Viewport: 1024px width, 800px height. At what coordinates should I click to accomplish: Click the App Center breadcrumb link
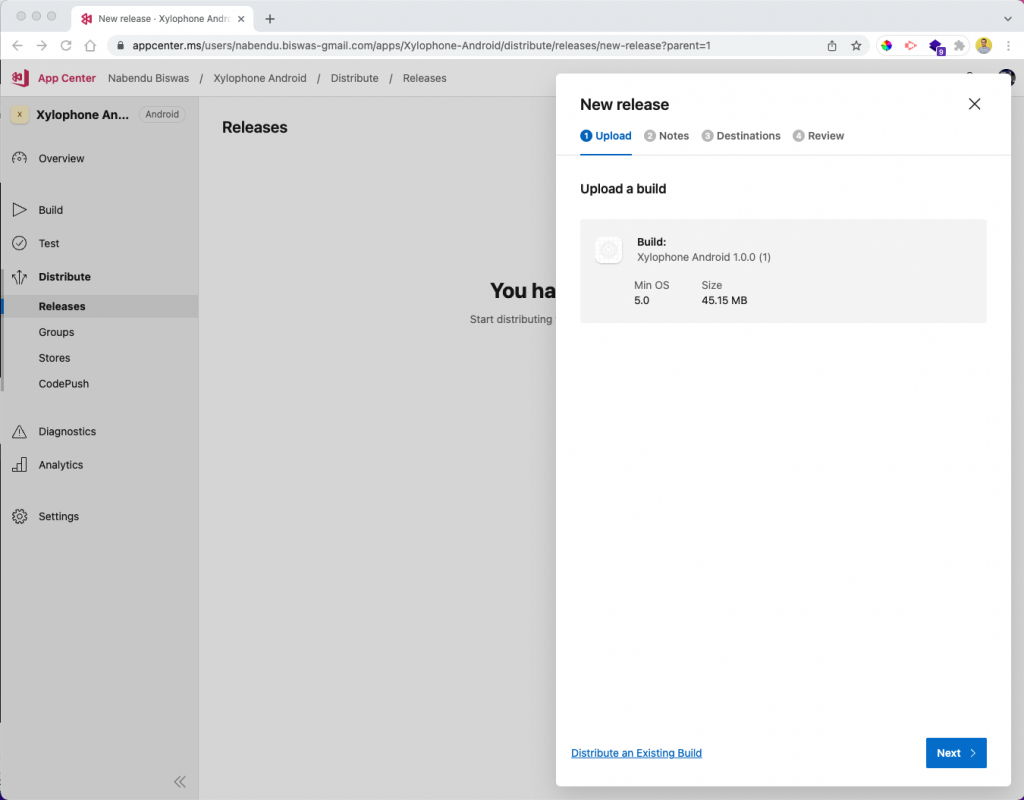67,78
